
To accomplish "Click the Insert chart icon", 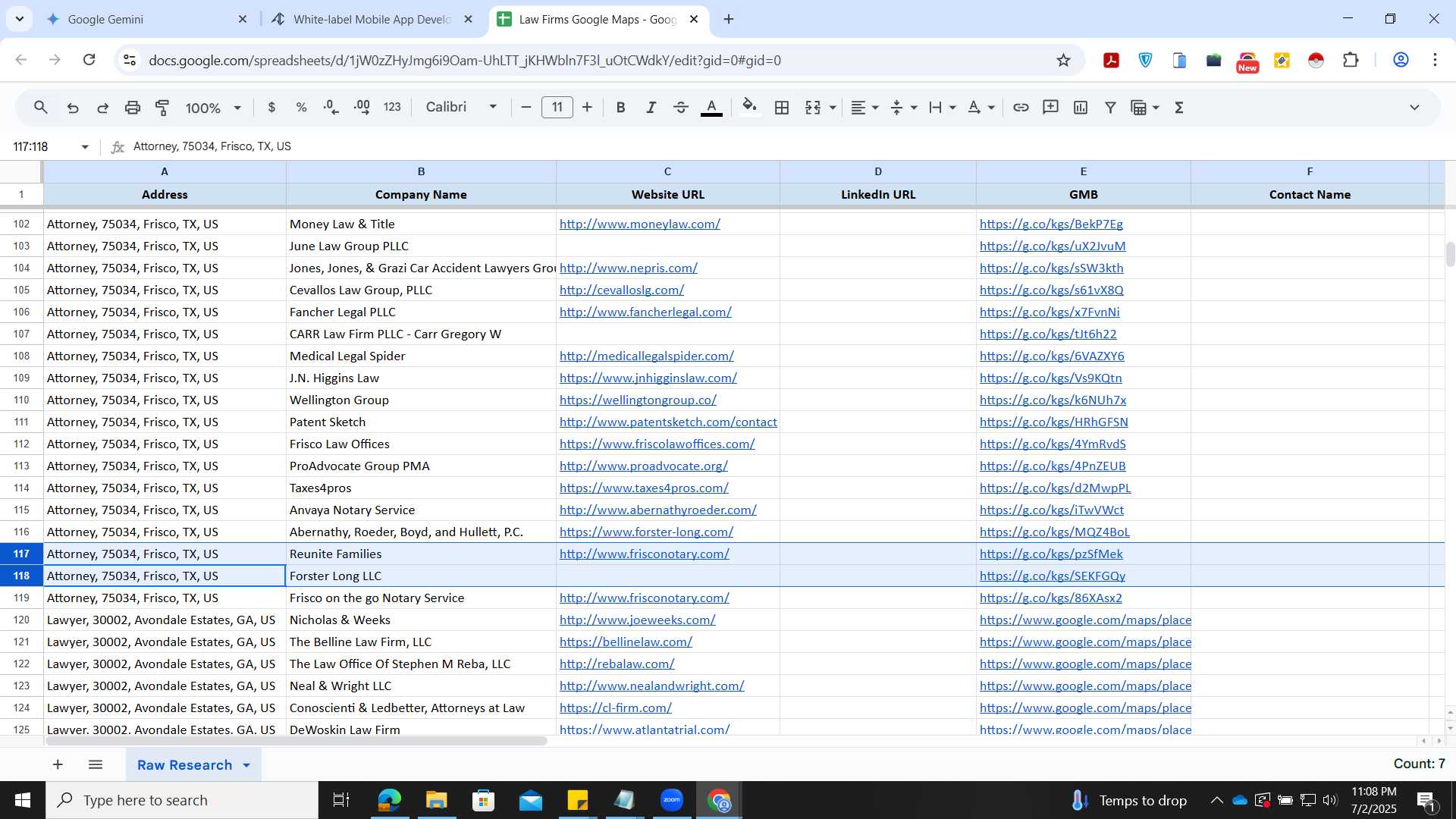I will click(x=1081, y=108).
